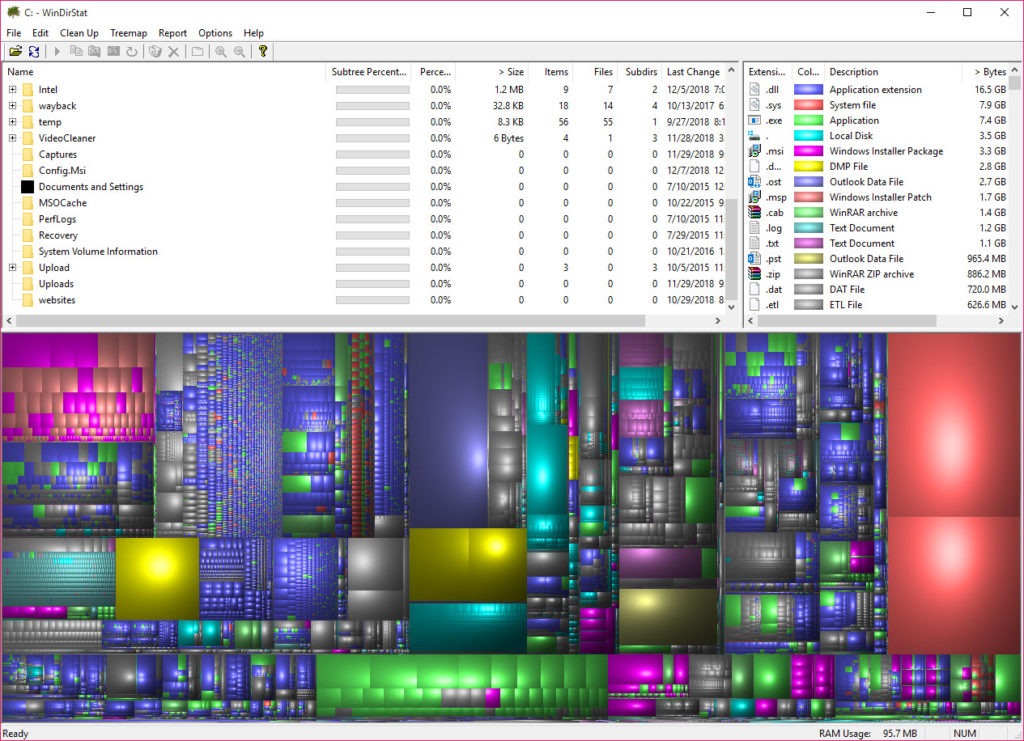Viewport: 1024px width, 741px height.
Task: Expand the wayback folder tree node
Action: pyautogui.click(x=12, y=106)
